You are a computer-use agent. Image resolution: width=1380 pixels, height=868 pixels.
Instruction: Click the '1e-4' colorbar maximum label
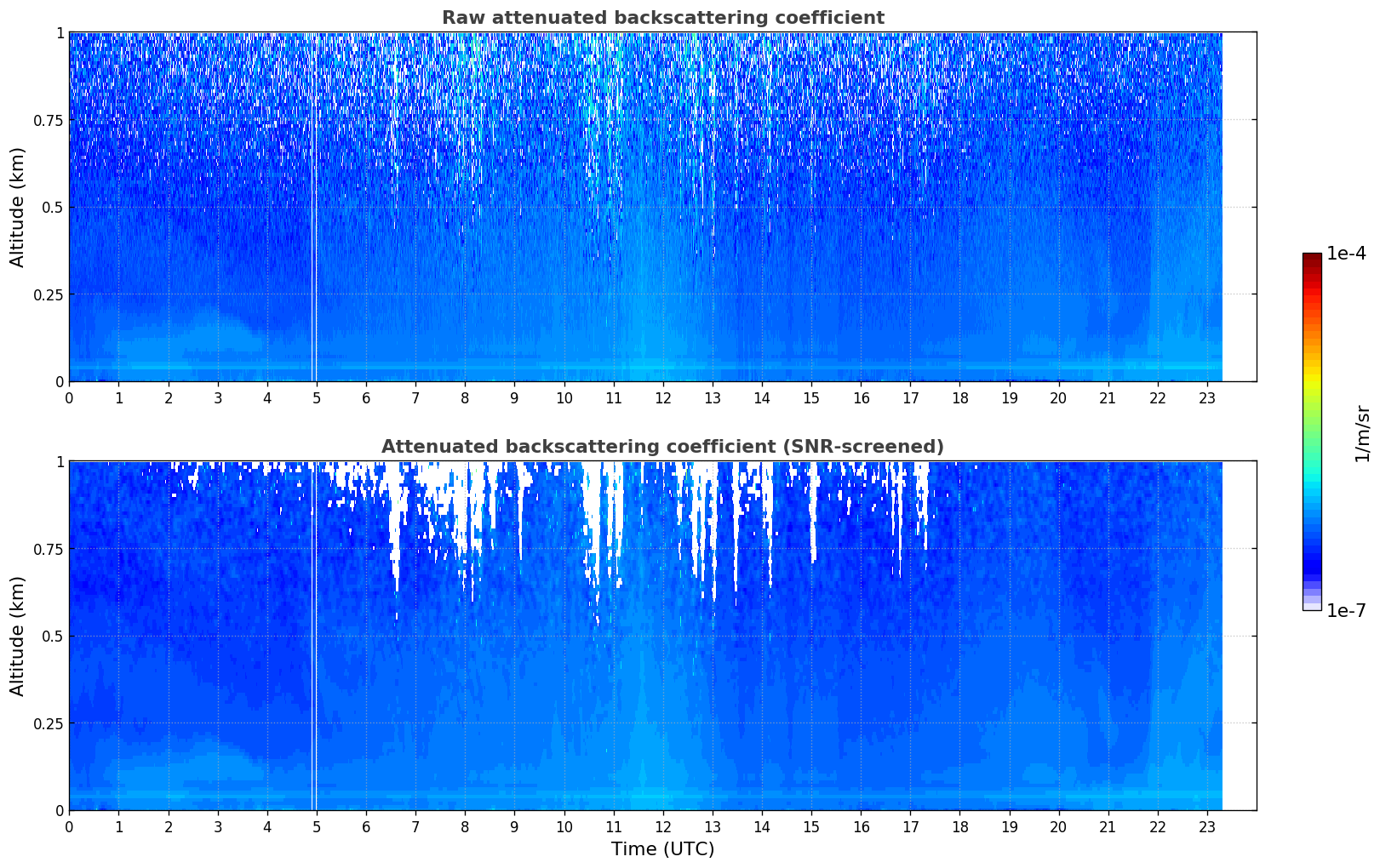[x=1346, y=254]
